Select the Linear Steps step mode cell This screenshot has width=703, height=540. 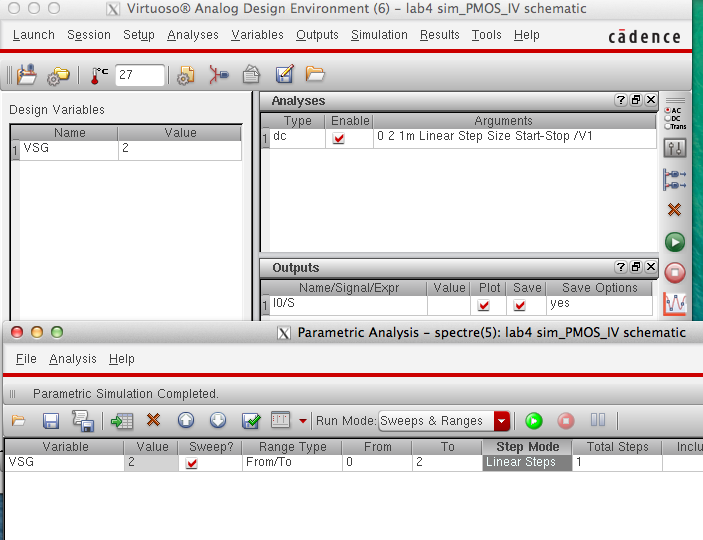pos(527,462)
